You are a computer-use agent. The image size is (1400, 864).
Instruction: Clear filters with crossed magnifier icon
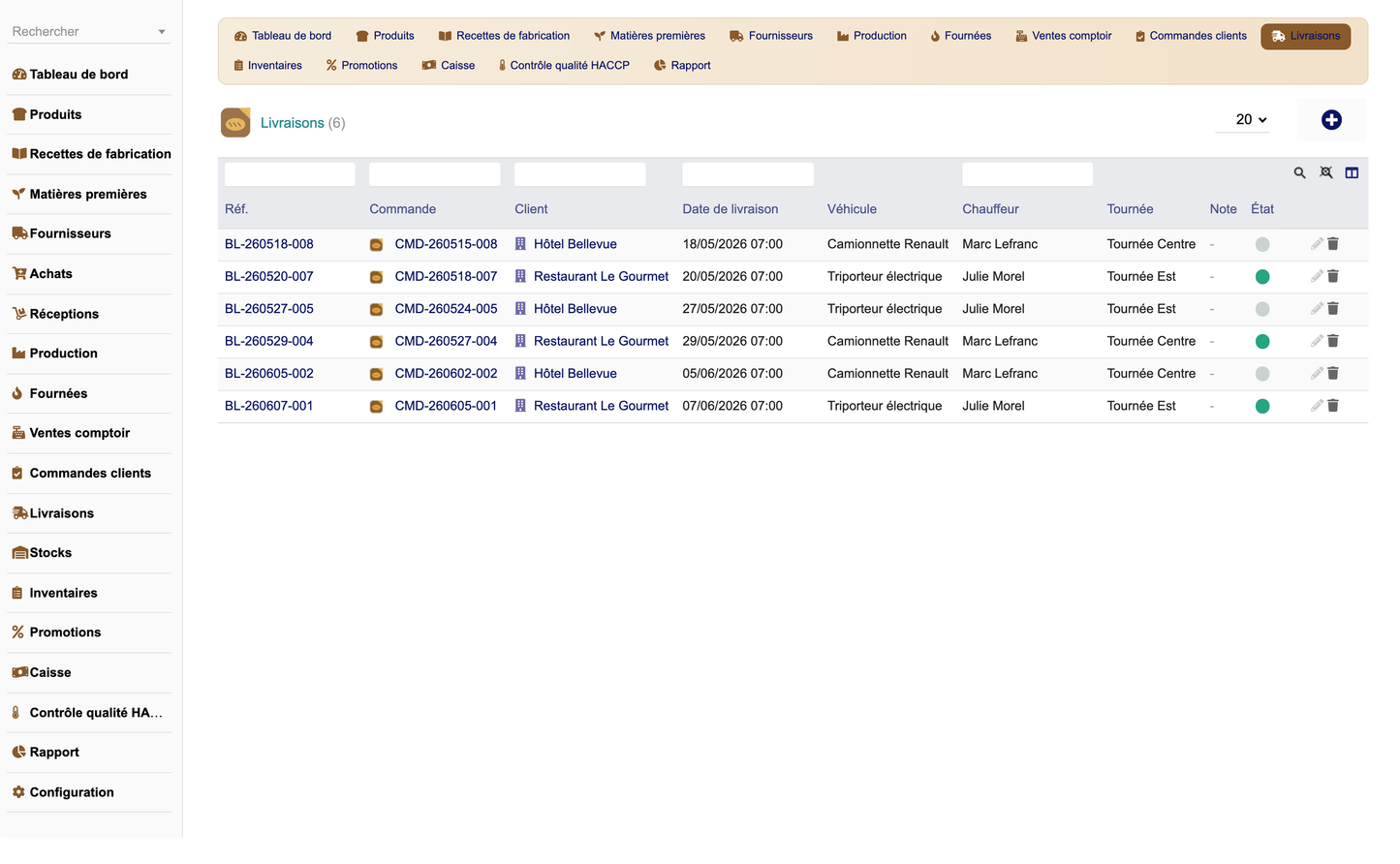pyautogui.click(x=1325, y=172)
